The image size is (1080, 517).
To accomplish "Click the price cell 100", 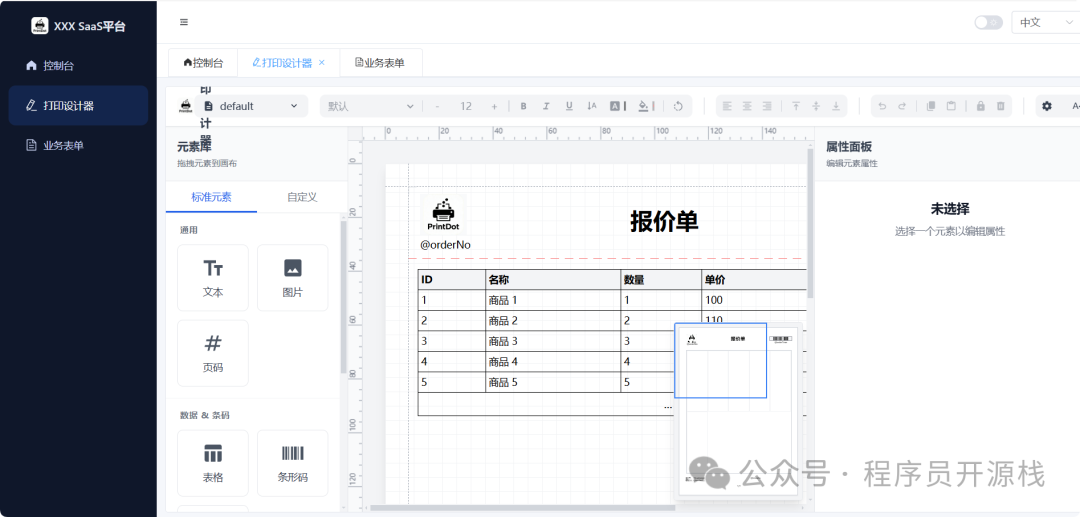I will tap(754, 300).
